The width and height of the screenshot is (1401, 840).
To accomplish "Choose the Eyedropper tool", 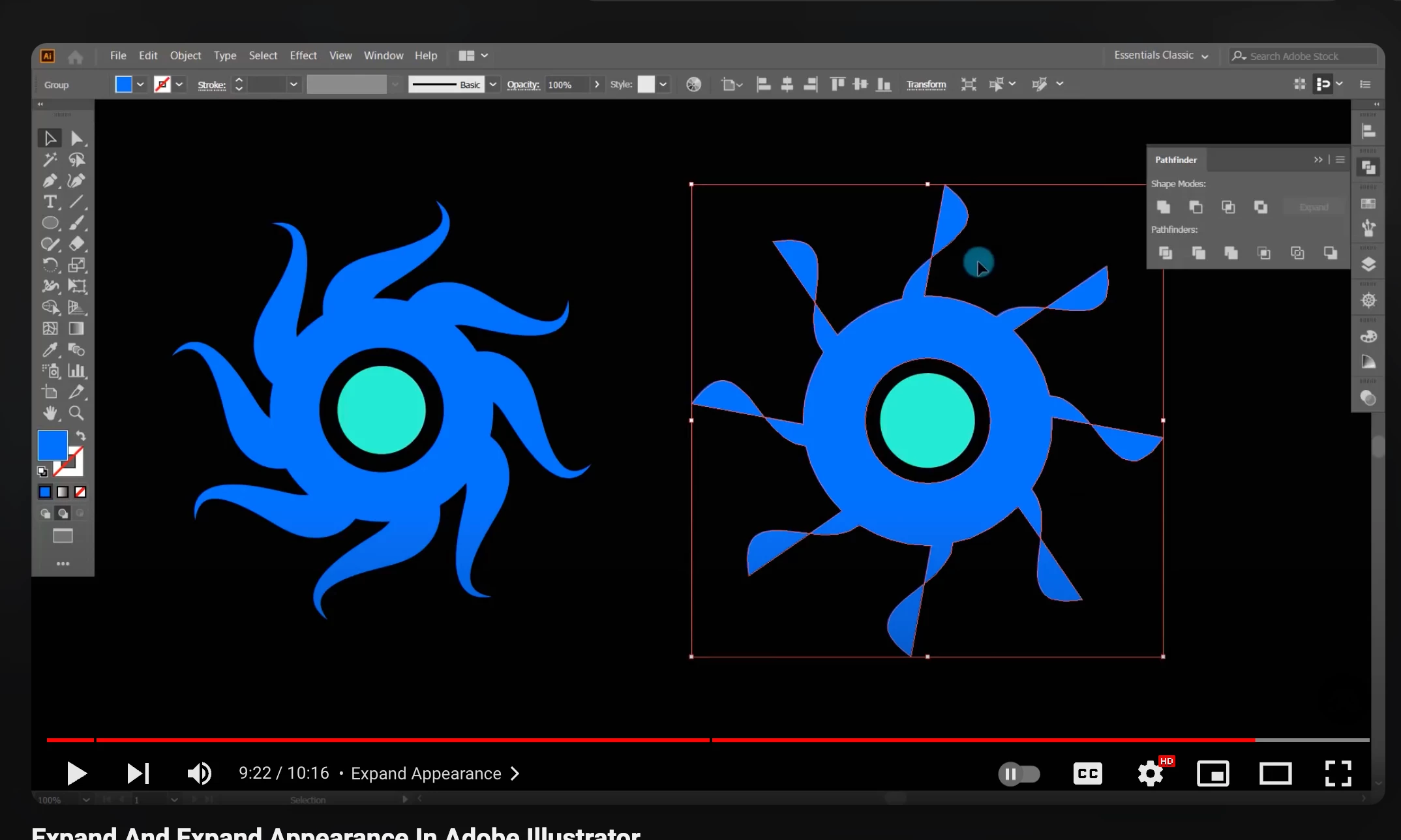I will point(50,350).
